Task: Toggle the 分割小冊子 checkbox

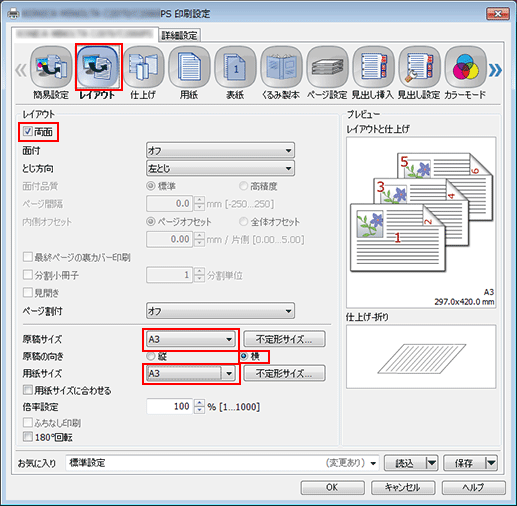Action: tap(28, 275)
